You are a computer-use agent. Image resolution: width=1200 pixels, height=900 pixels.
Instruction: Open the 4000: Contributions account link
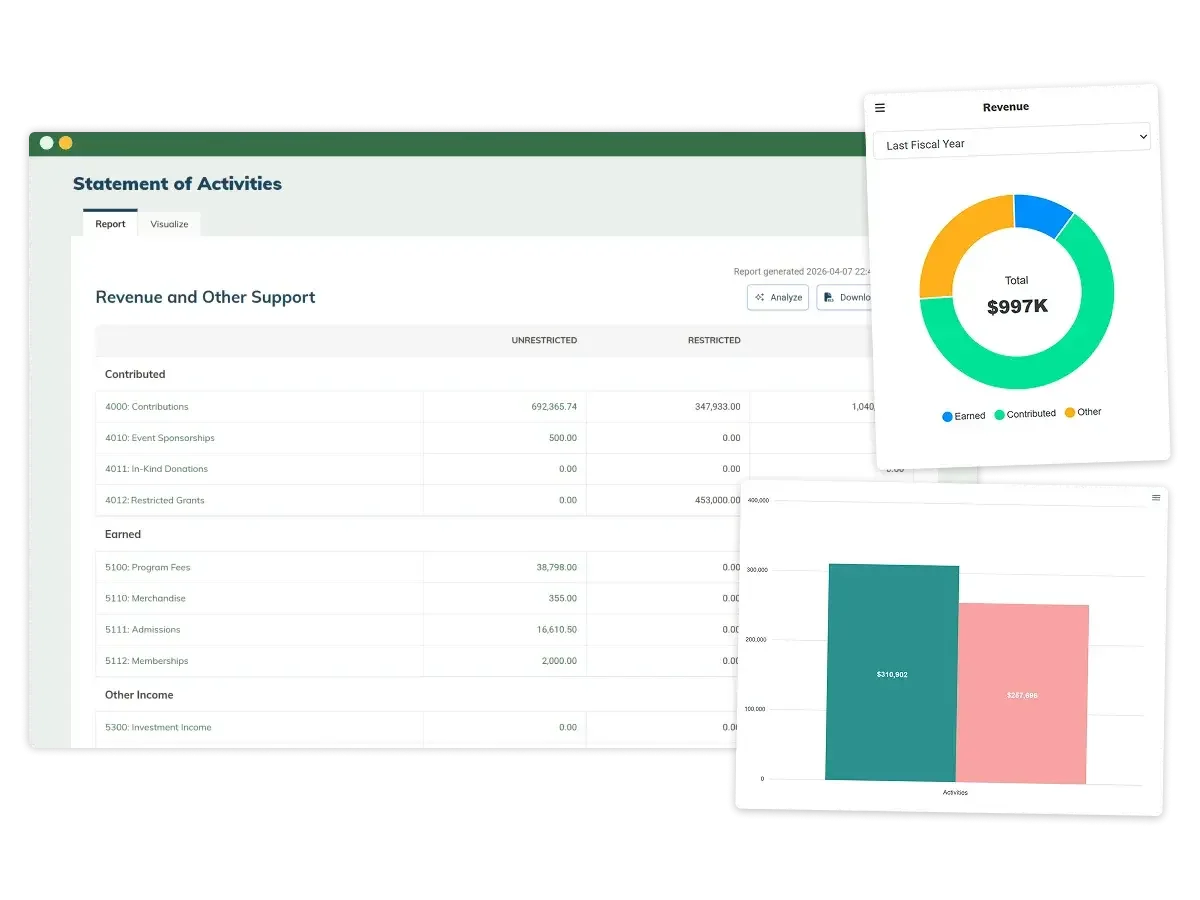(x=147, y=407)
